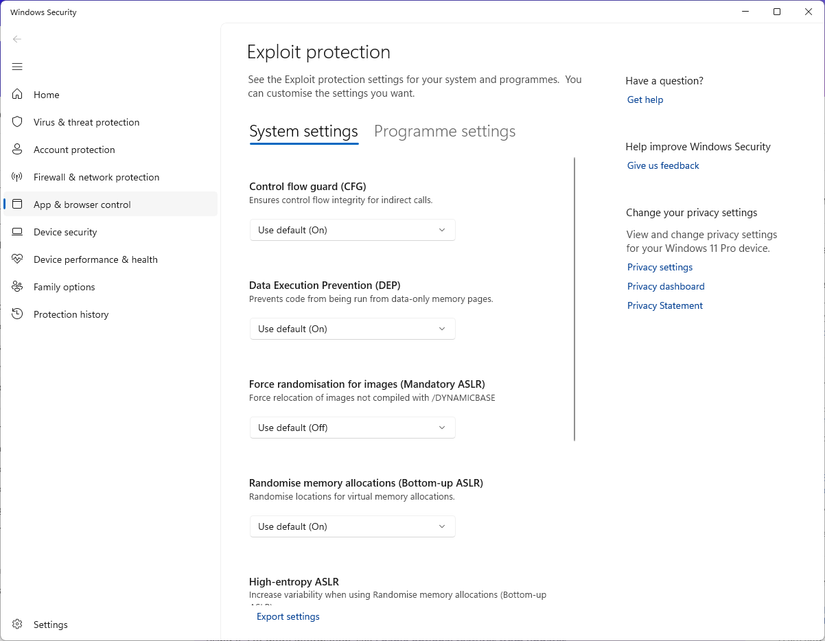Go to the Home page
The height and width of the screenshot is (641, 825).
coord(47,94)
